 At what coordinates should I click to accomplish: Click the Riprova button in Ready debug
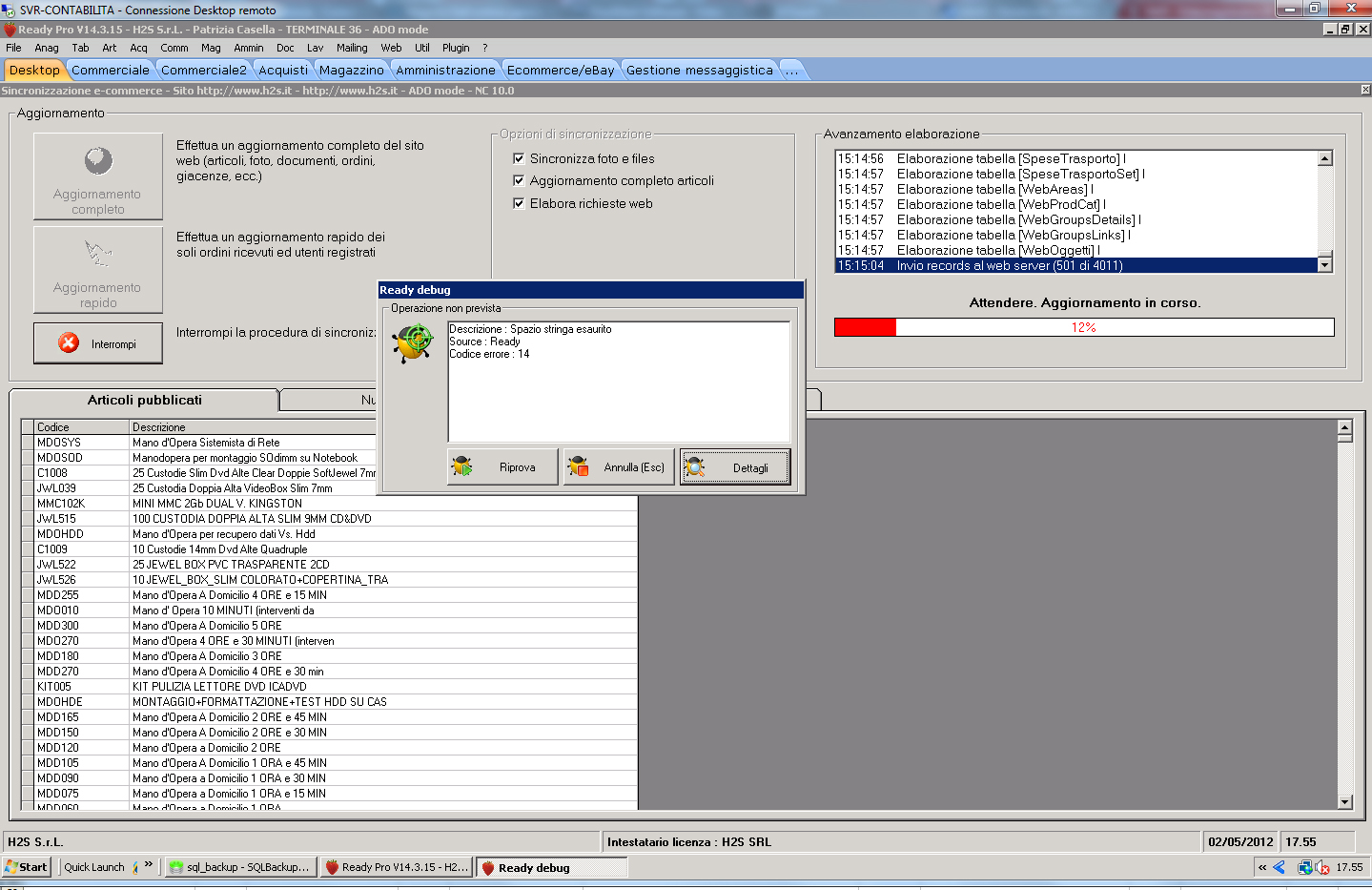point(502,467)
